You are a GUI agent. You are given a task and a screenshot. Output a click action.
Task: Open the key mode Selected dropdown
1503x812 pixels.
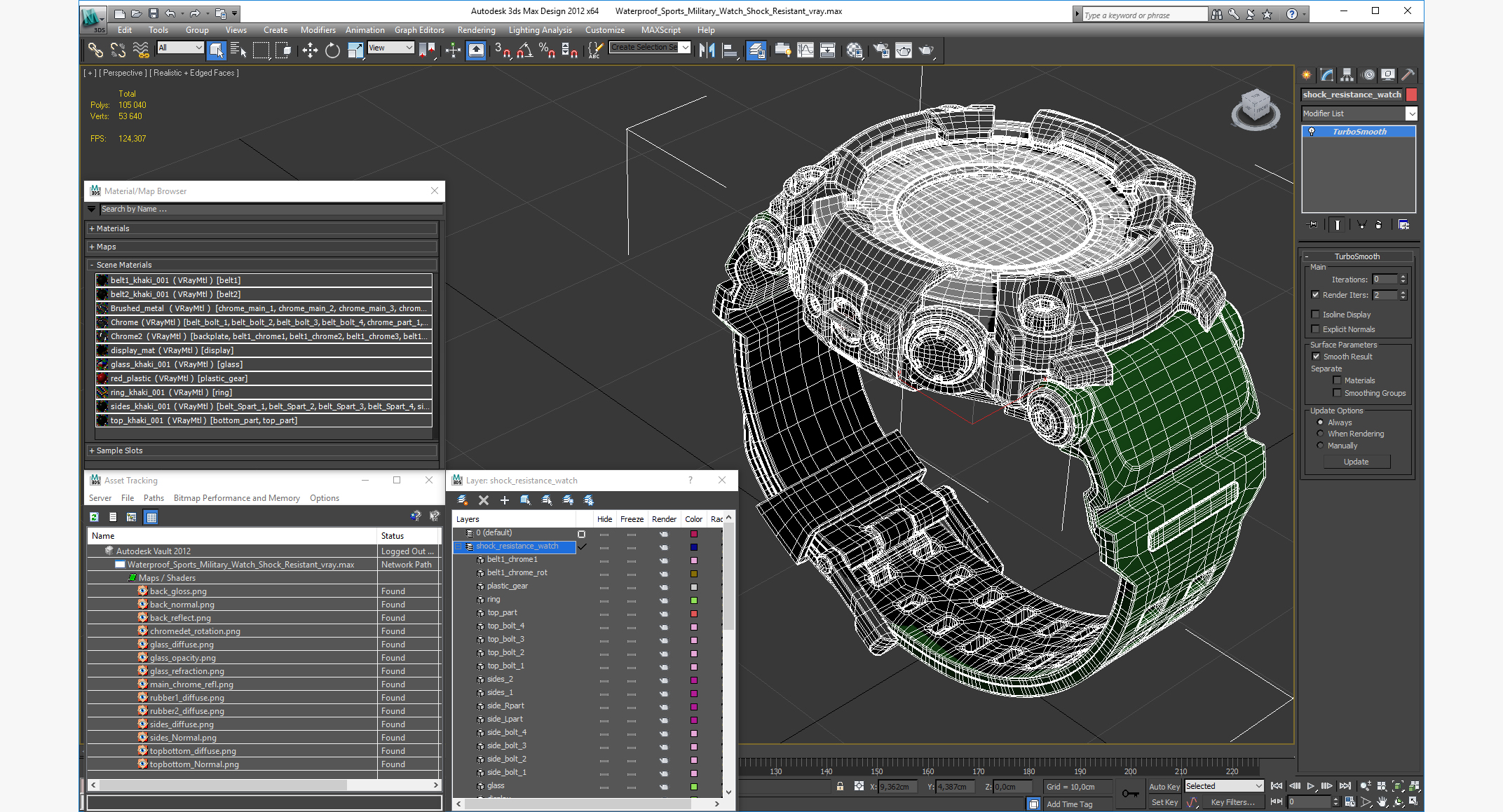tap(1224, 786)
